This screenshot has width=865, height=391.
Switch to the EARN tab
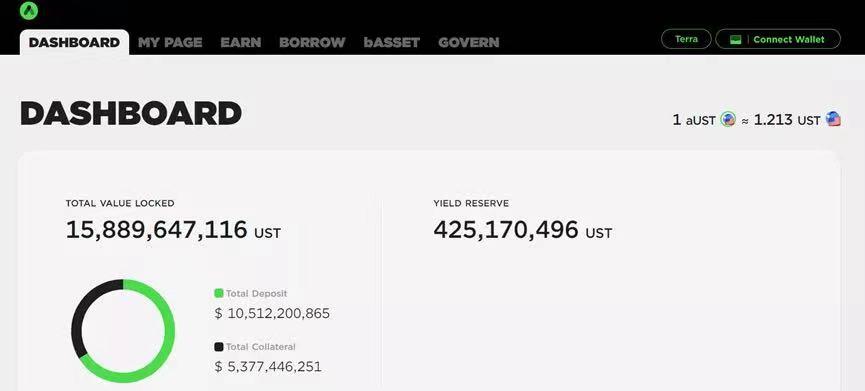(241, 42)
